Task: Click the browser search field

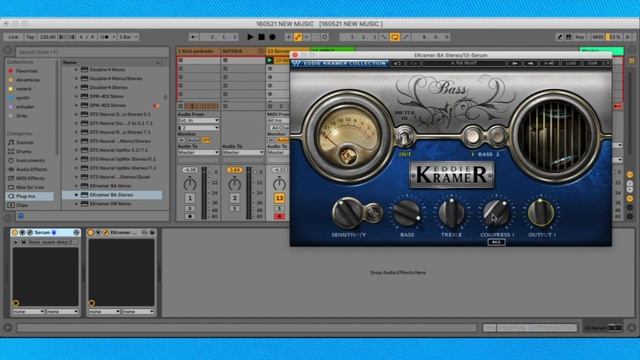Action: coord(92,52)
